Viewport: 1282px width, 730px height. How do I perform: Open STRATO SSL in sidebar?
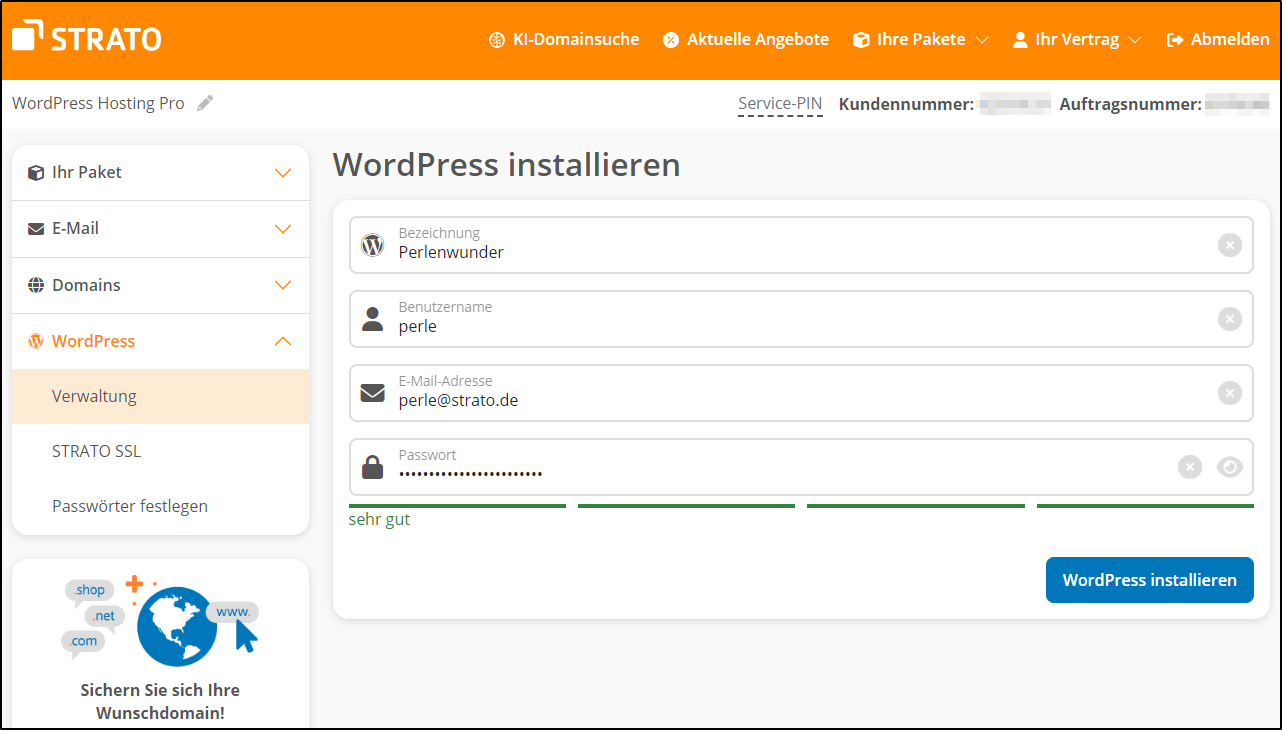click(97, 451)
